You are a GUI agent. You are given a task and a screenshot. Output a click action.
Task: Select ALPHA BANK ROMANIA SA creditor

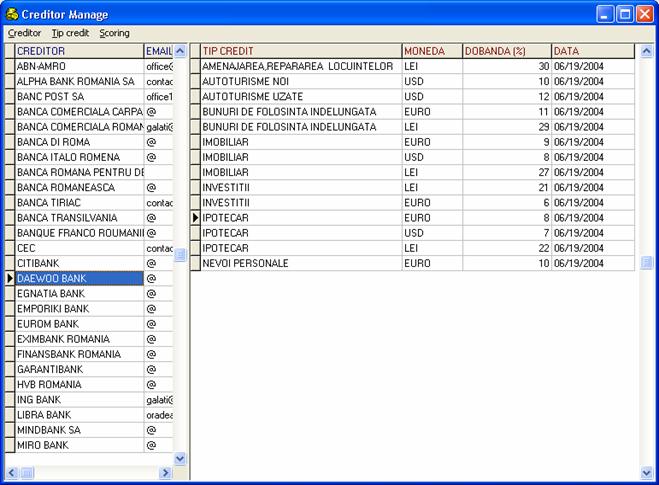click(79, 82)
